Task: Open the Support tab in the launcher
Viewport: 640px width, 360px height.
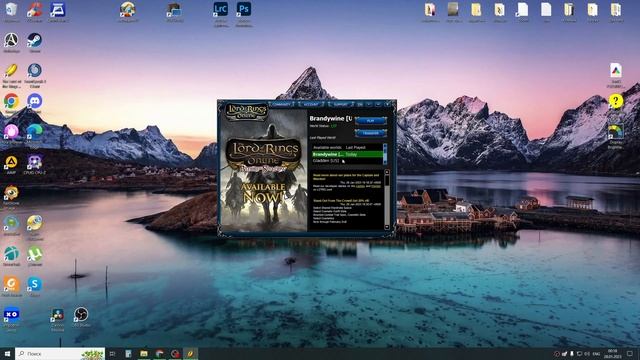Action: tap(340, 104)
